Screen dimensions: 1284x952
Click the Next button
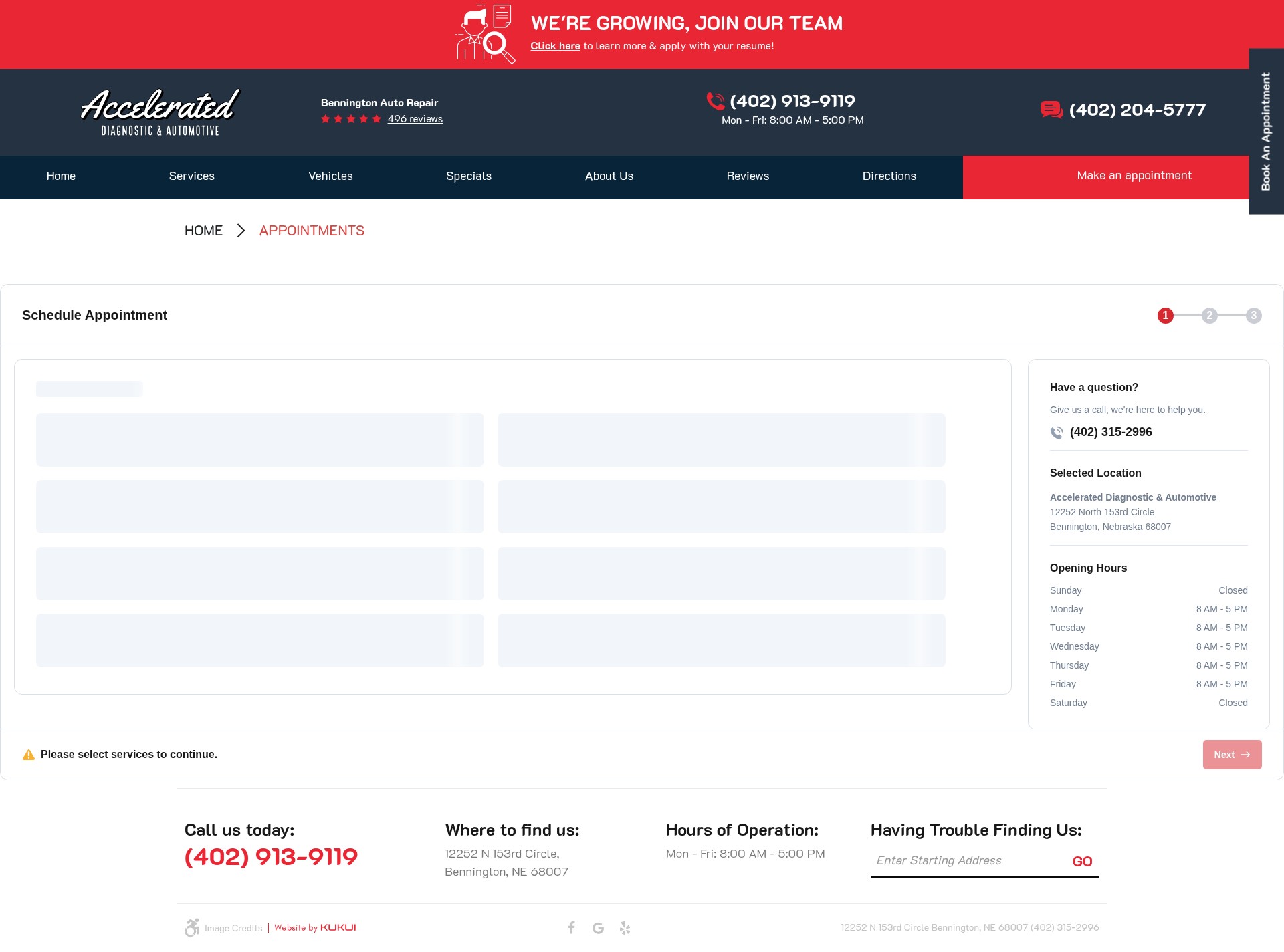[1232, 755]
